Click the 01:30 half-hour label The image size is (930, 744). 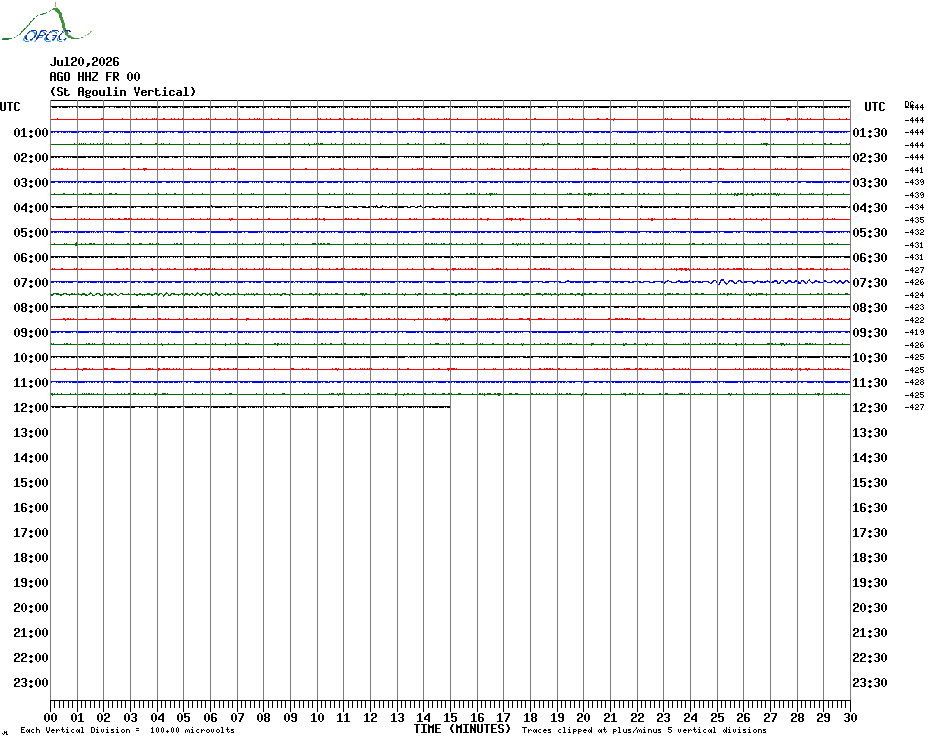coord(870,133)
